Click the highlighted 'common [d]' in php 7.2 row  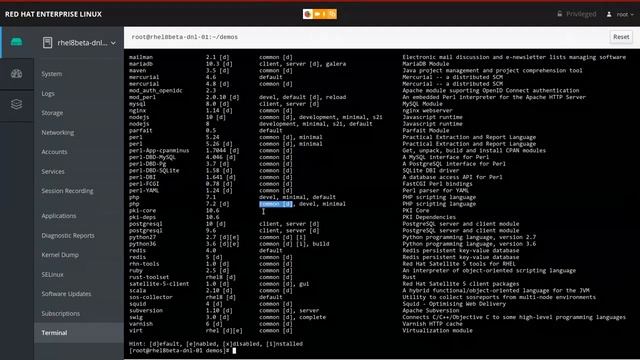(276, 204)
